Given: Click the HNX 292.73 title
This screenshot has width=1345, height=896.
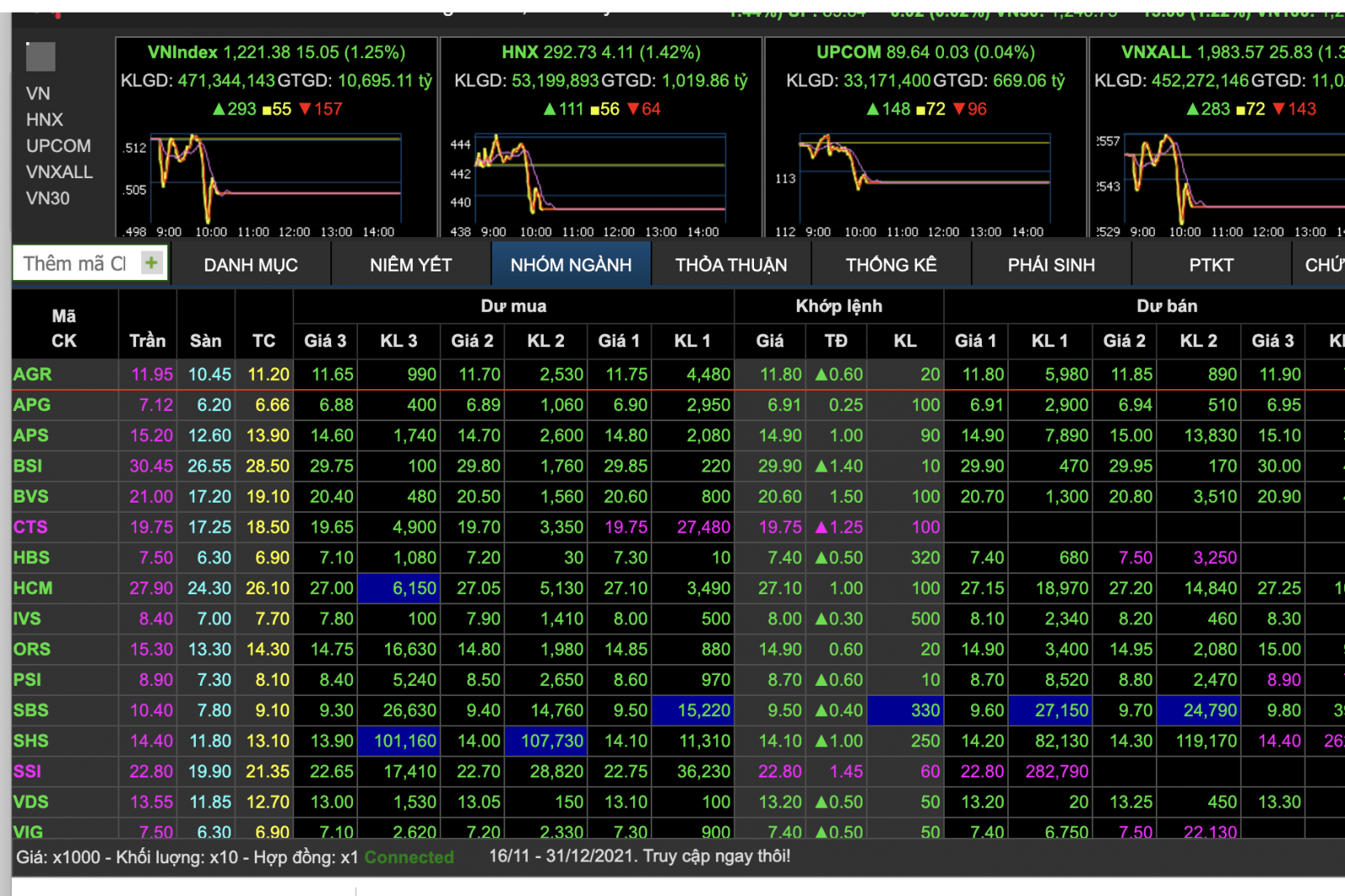Looking at the screenshot, I should tap(601, 52).
